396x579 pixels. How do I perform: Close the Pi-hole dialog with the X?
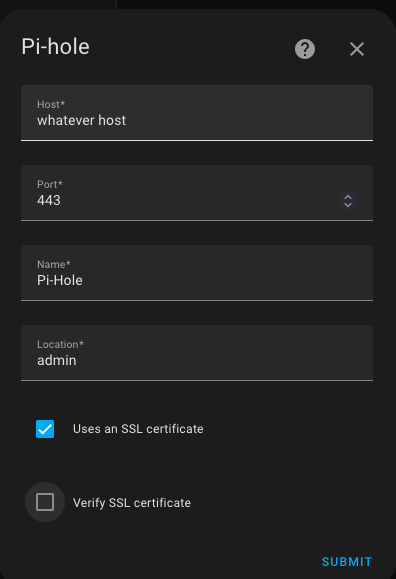[x=357, y=49]
